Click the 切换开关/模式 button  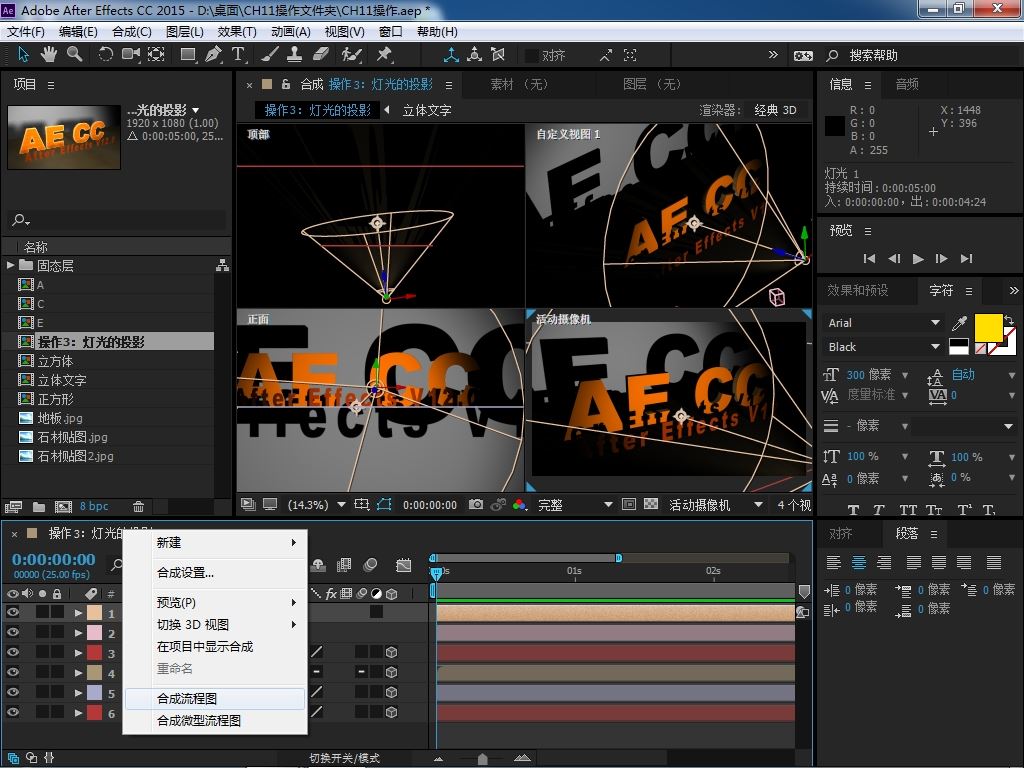344,758
